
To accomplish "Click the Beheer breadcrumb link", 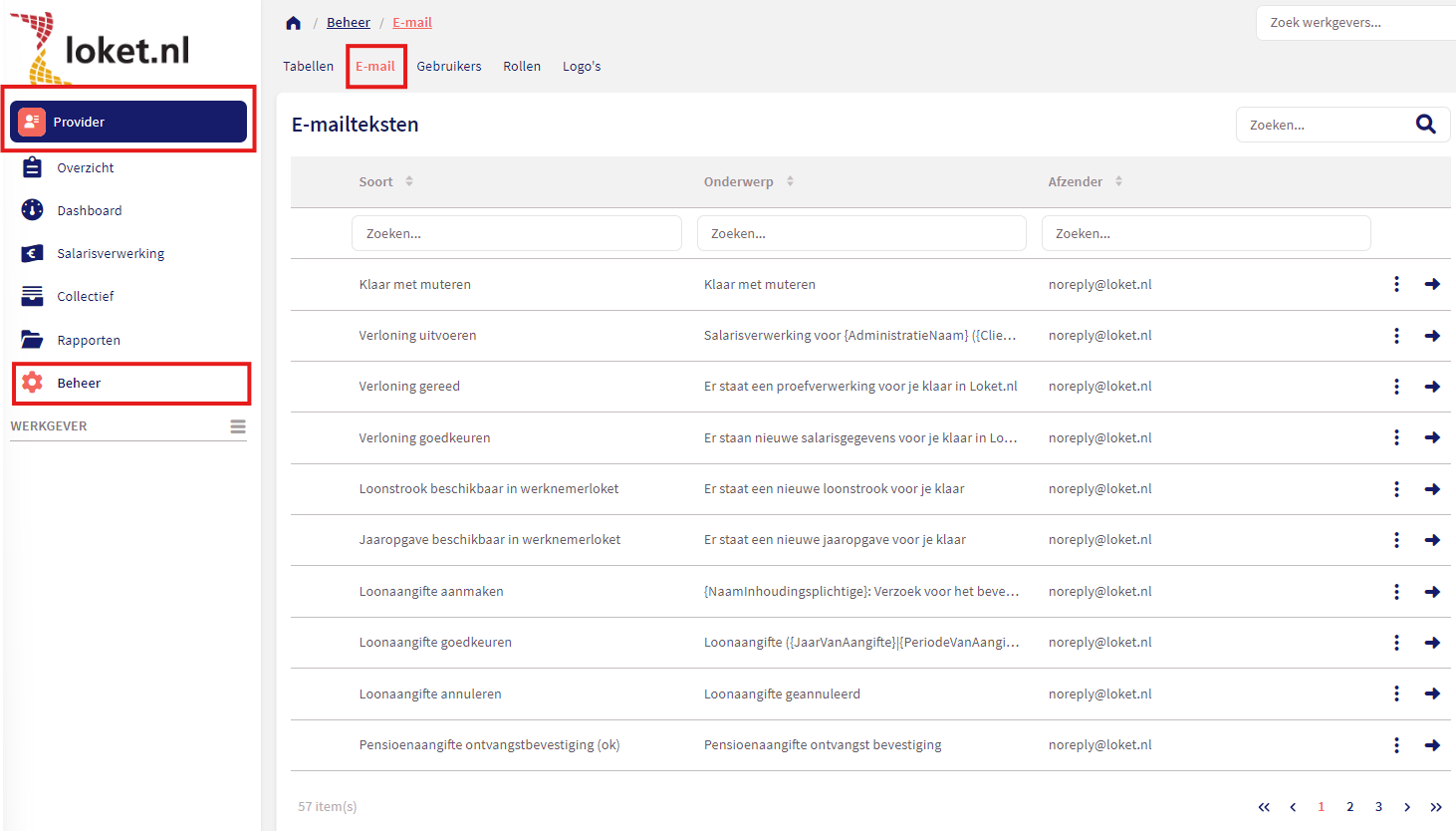I will [x=348, y=23].
